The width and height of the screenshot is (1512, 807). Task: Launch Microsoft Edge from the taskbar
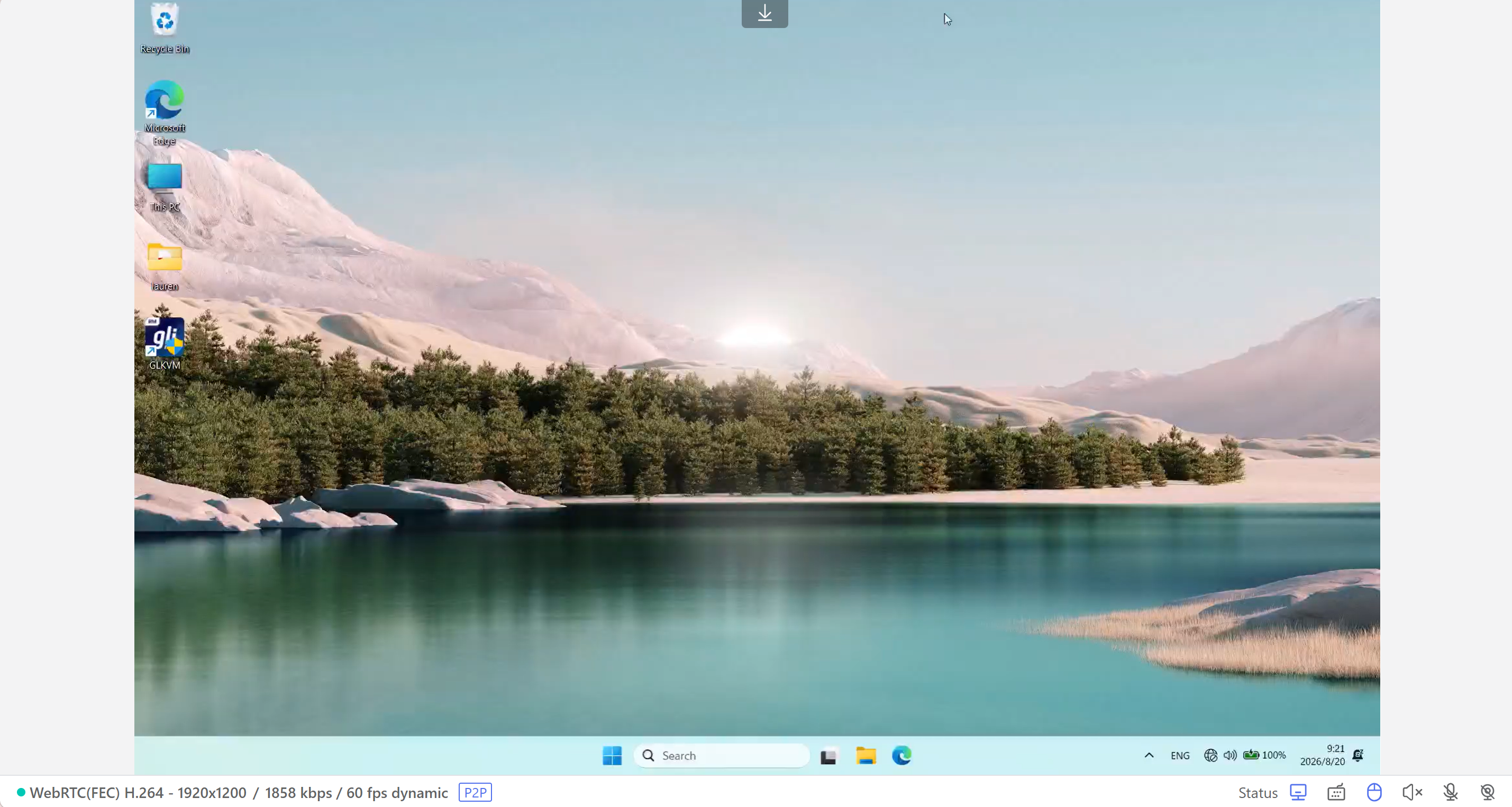[x=901, y=755]
